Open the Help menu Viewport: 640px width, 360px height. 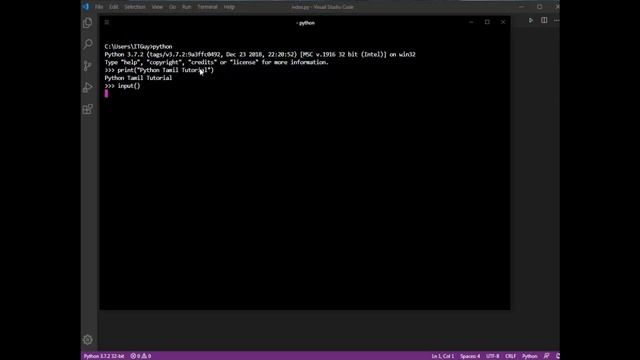229,7
